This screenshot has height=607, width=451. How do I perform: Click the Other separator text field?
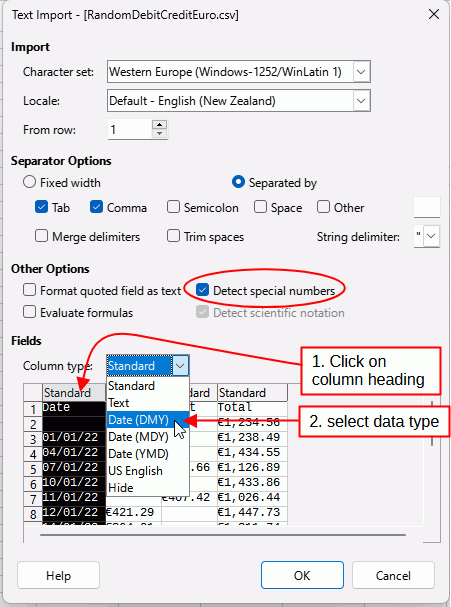427,207
